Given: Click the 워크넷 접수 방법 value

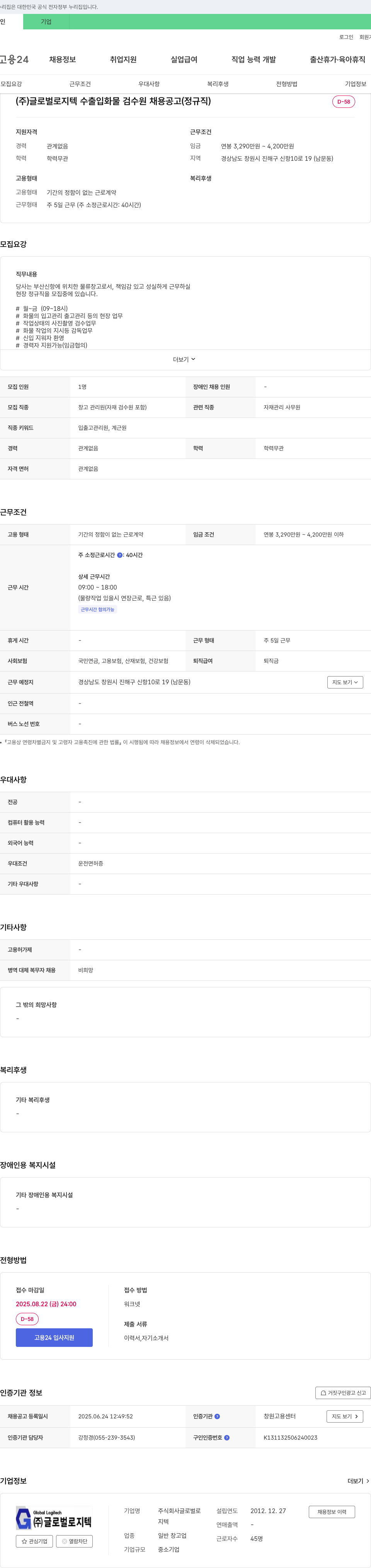Looking at the screenshot, I should 132,1304.
